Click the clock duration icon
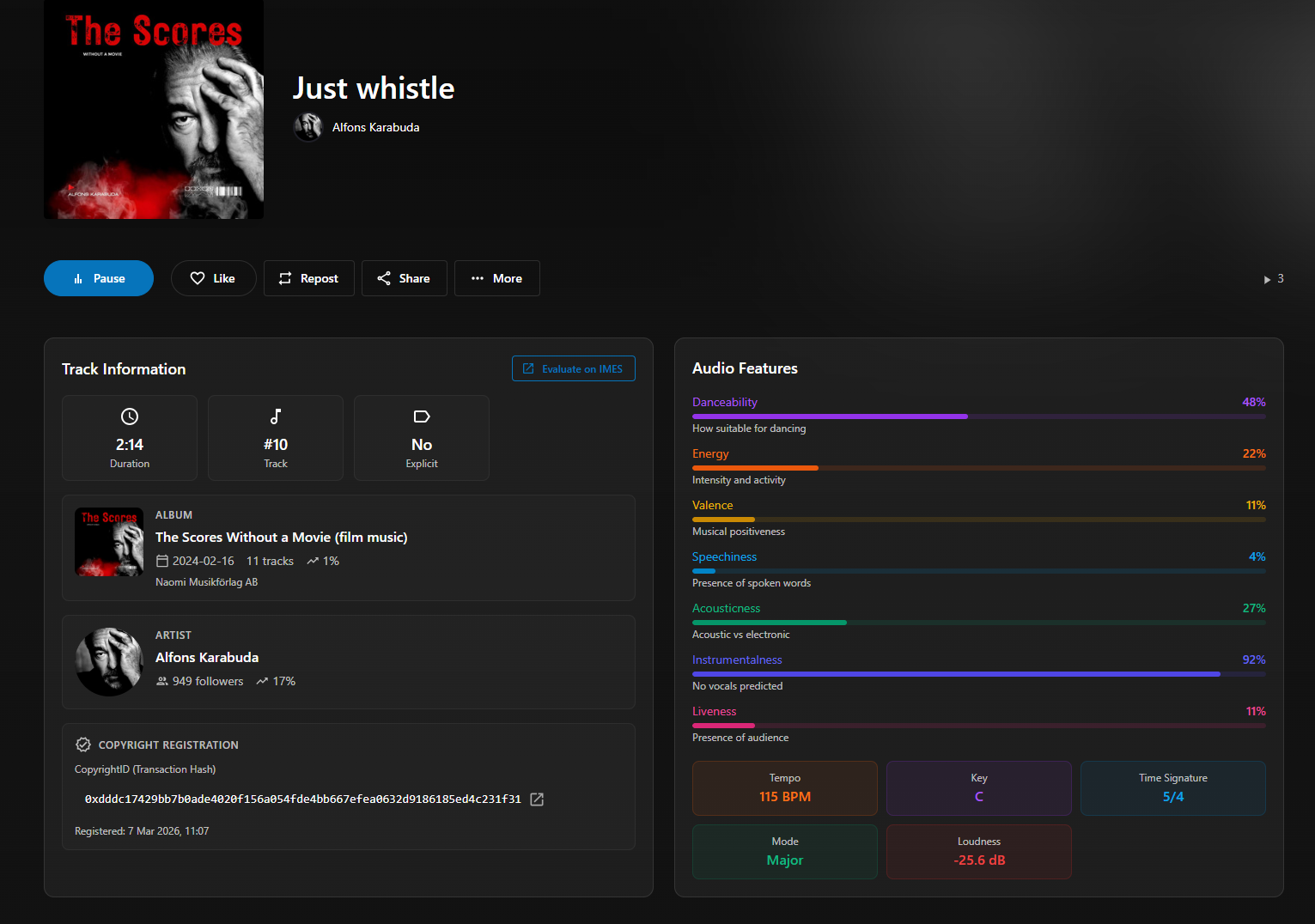 [x=130, y=416]
